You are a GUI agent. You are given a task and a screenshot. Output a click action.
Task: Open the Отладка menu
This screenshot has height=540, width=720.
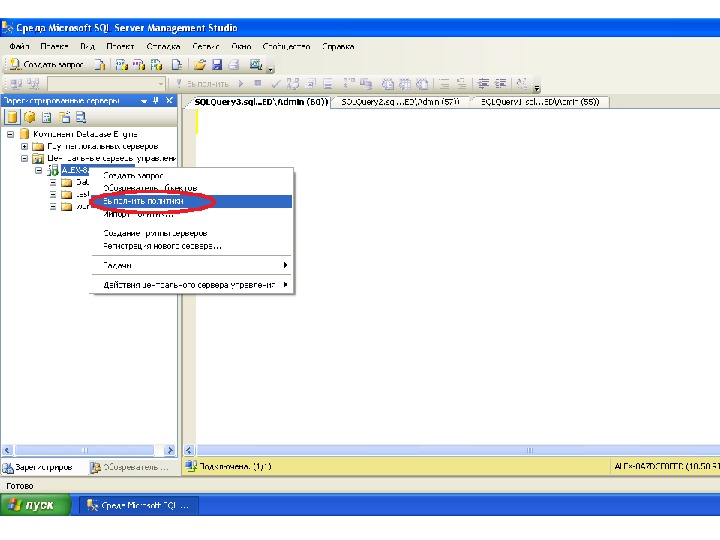(163, 46)
